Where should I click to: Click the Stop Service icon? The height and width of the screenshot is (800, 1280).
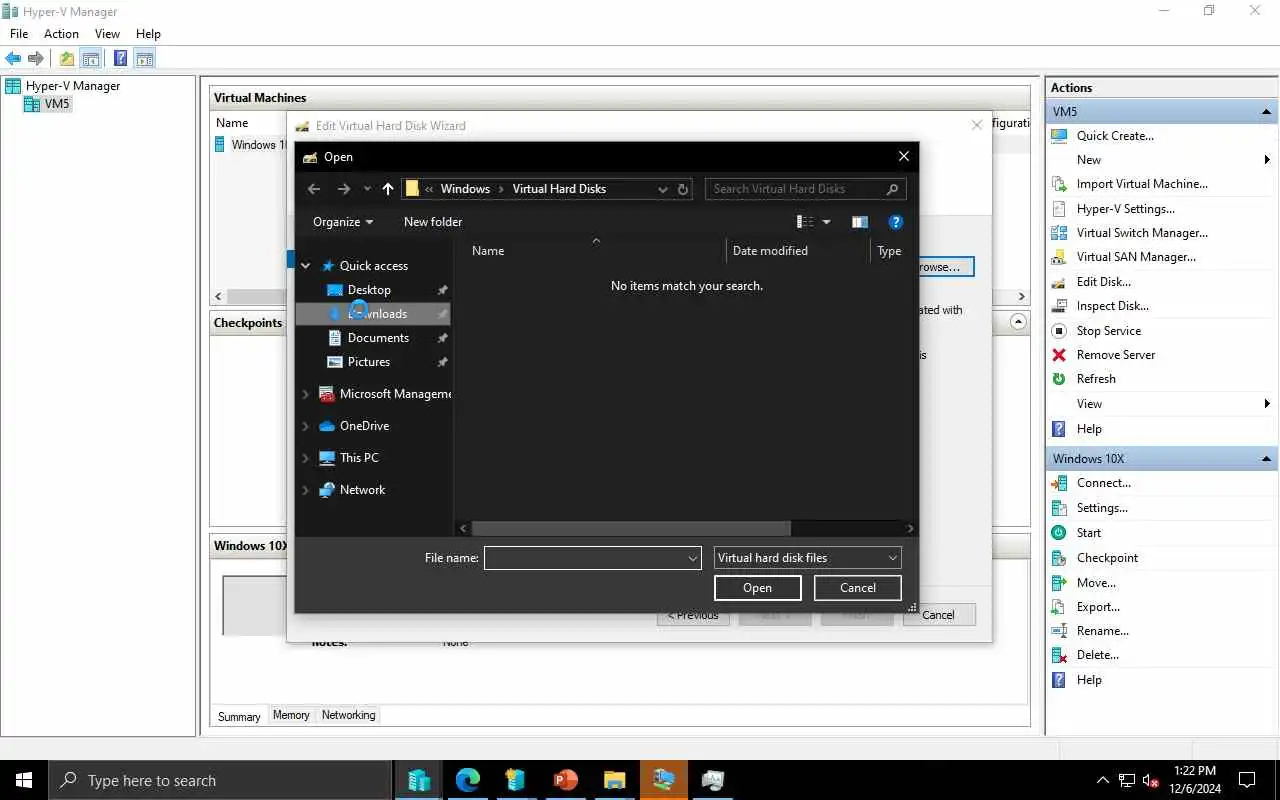pos(1059,331)
